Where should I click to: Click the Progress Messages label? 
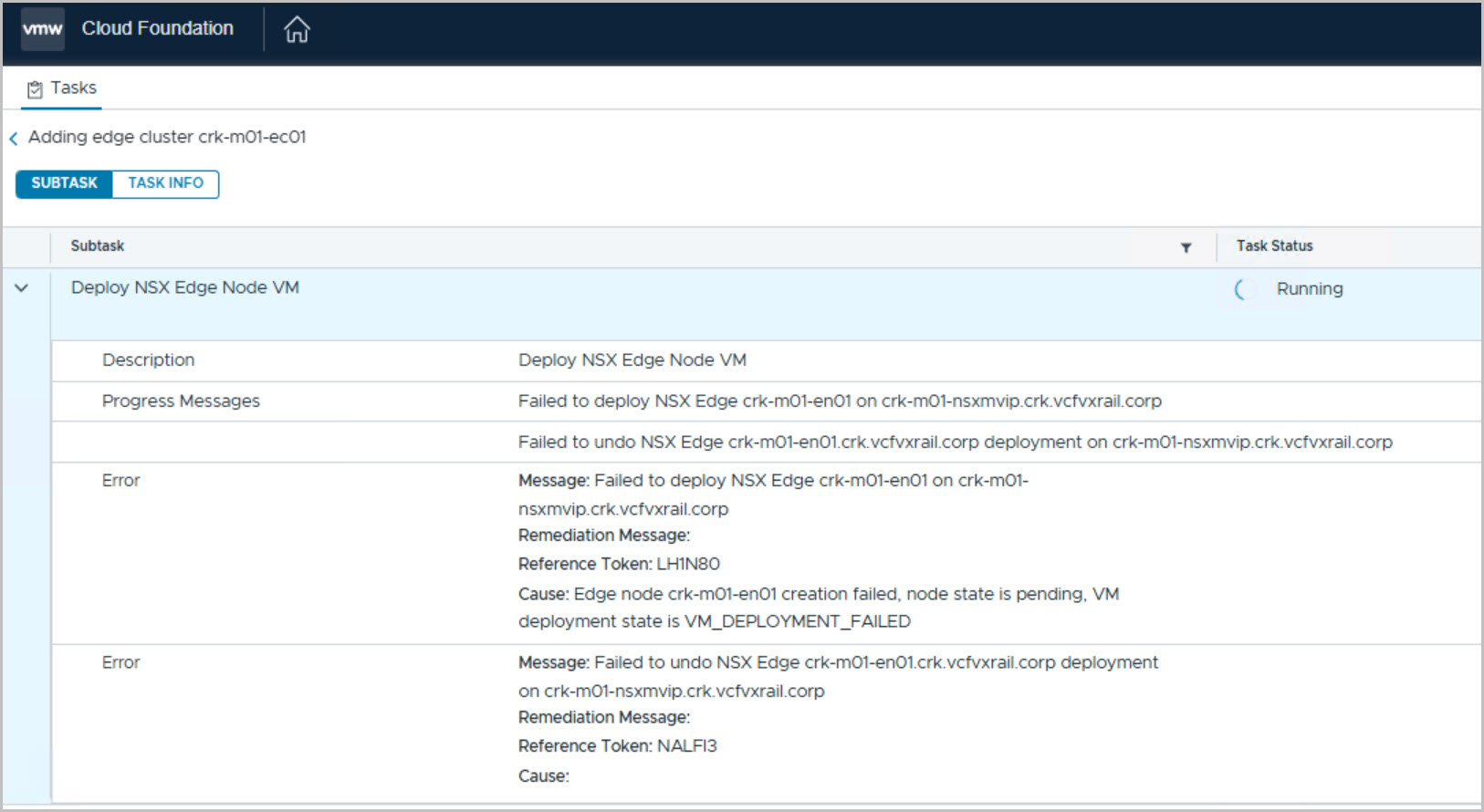181,401
